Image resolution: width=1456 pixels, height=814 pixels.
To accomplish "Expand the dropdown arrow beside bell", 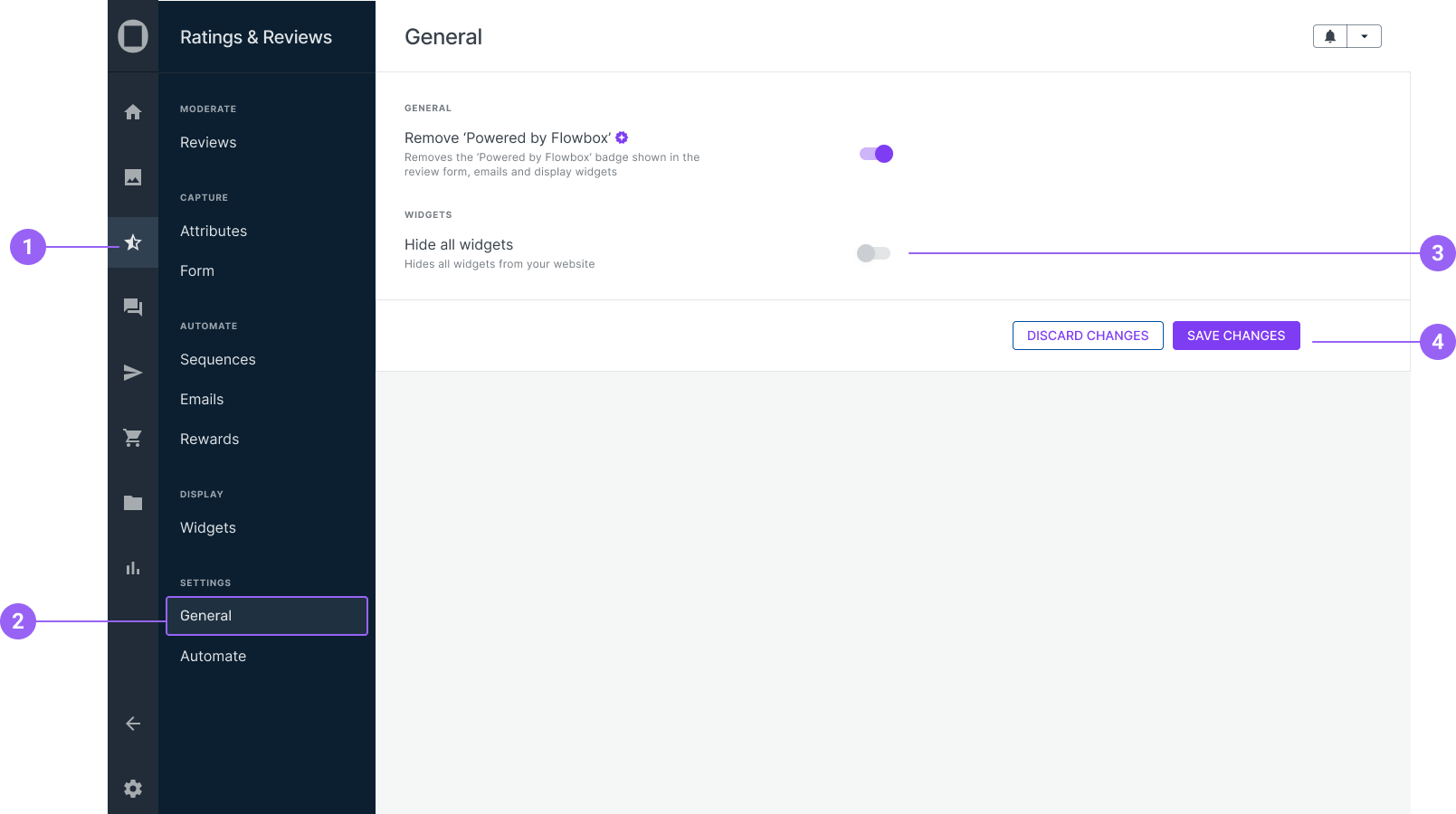I will point(1365,36).
